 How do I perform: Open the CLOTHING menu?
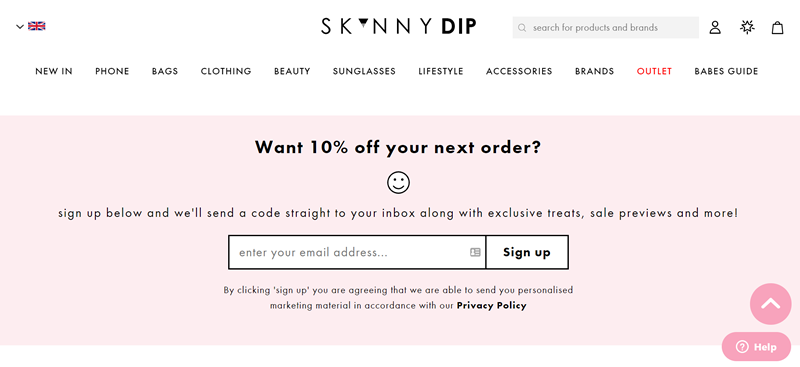coord(226,71)
